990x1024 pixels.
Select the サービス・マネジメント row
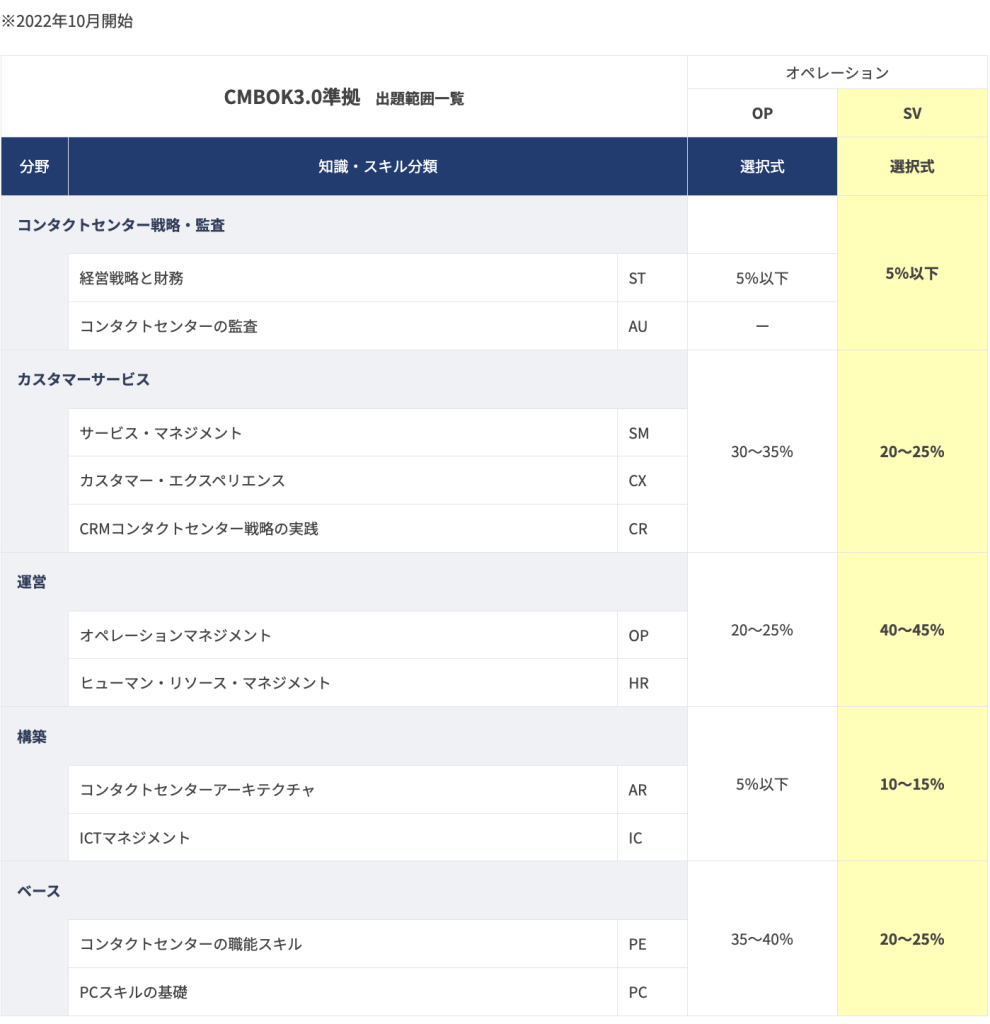coord(161,433)
